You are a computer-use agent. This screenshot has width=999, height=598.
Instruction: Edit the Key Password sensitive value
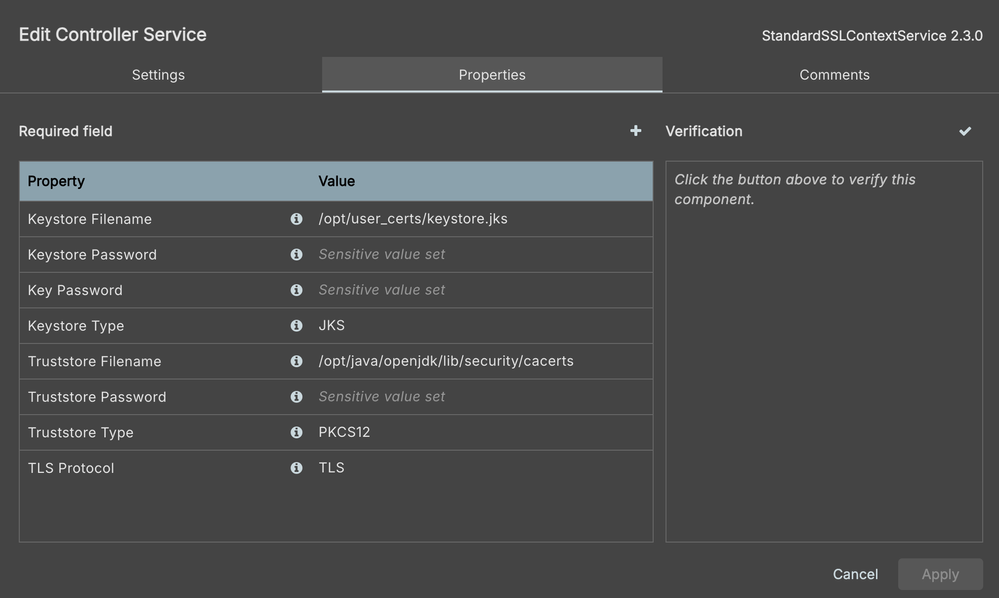382,290
